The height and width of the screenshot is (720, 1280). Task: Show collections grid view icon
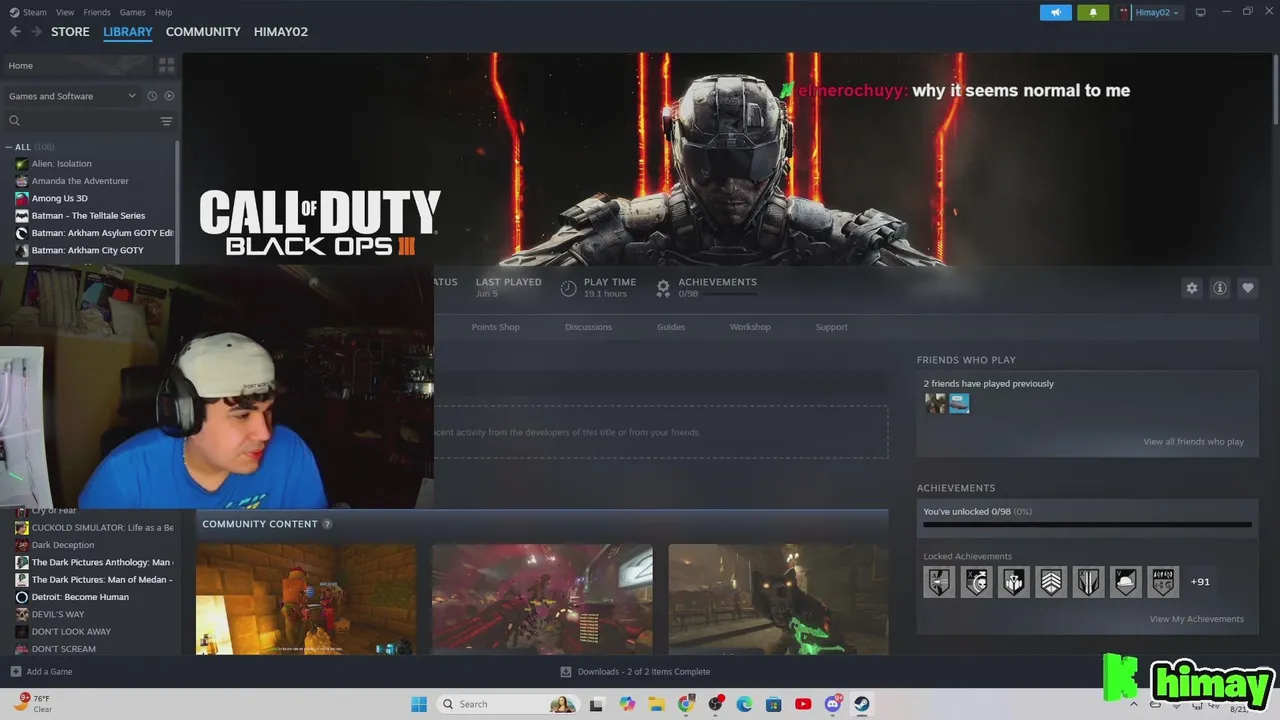pyautogui.click(x=167, y=65)
